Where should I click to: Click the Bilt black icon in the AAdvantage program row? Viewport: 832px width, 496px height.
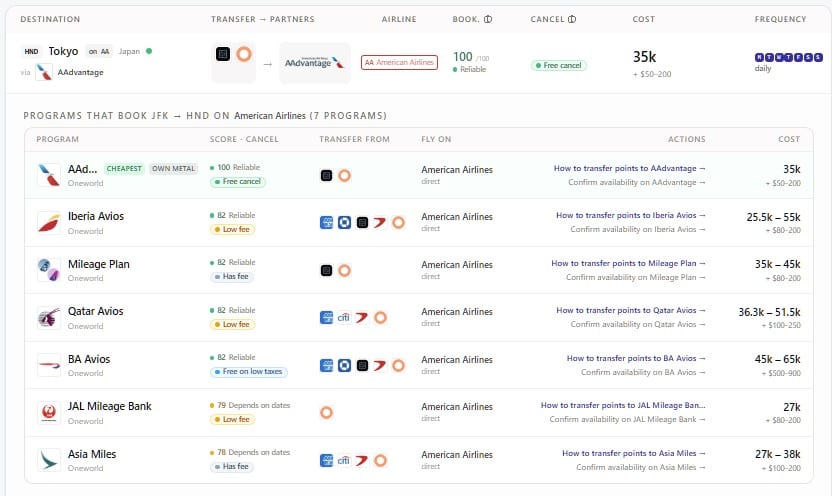pos(326,176)
